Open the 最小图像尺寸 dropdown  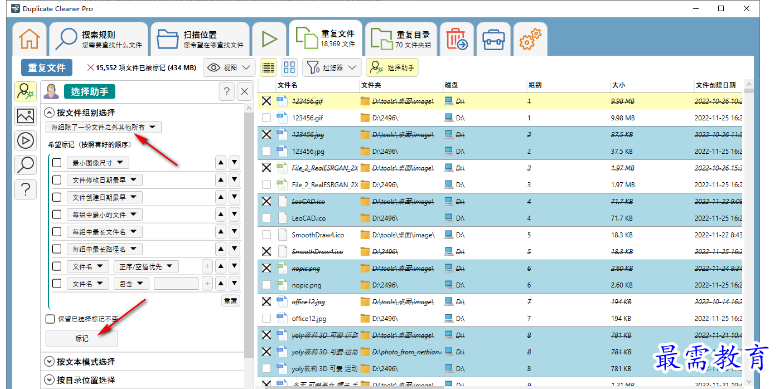pos(98,163)
